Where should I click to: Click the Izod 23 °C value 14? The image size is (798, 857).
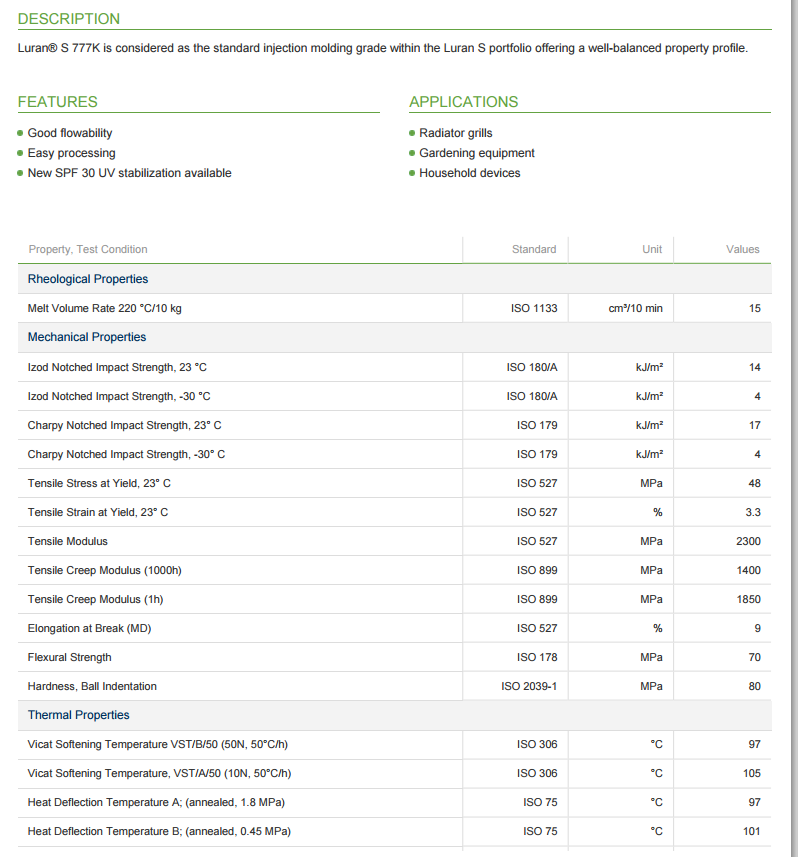pos(755,367)
